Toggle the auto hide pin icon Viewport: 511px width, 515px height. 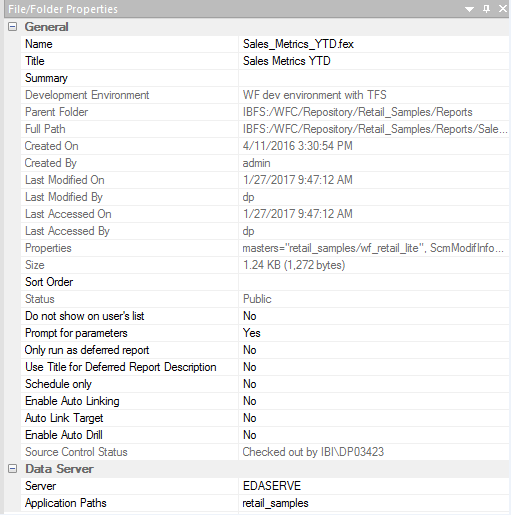487,9
